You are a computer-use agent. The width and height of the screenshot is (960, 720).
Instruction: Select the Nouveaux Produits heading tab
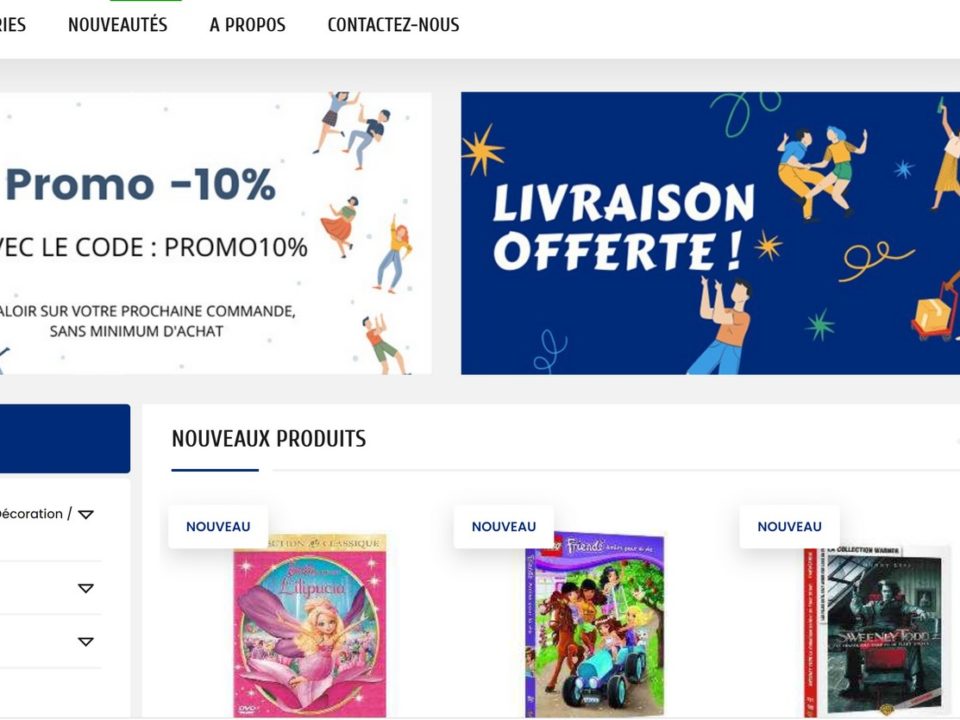[269, 439]
